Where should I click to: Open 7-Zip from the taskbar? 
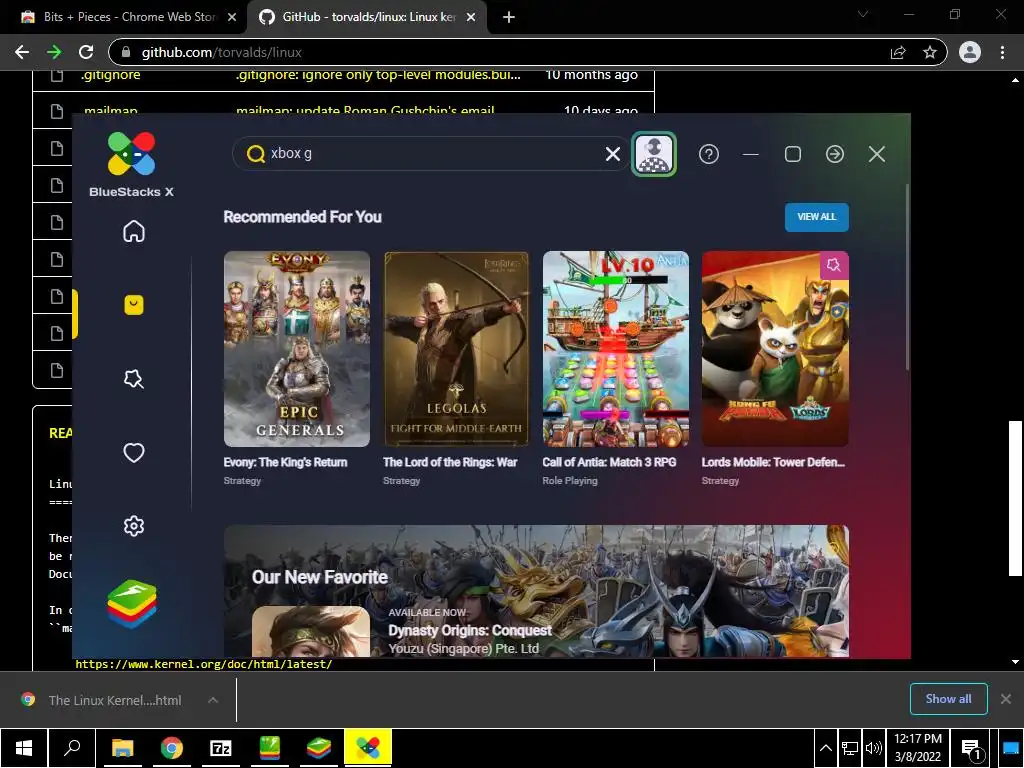pyautogui.click(x=220, y=748)
